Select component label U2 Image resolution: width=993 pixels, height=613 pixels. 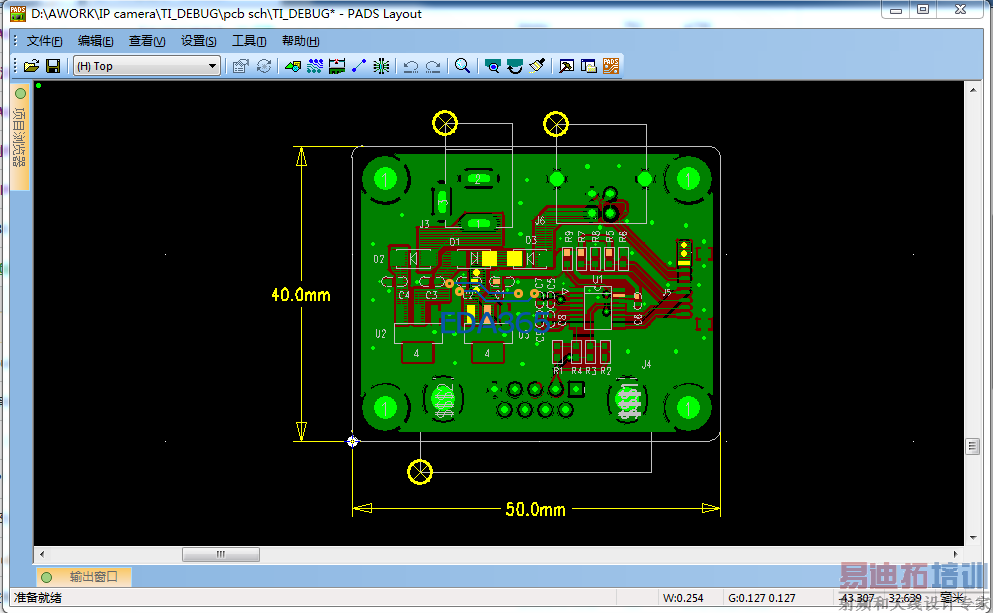point(381,334)
